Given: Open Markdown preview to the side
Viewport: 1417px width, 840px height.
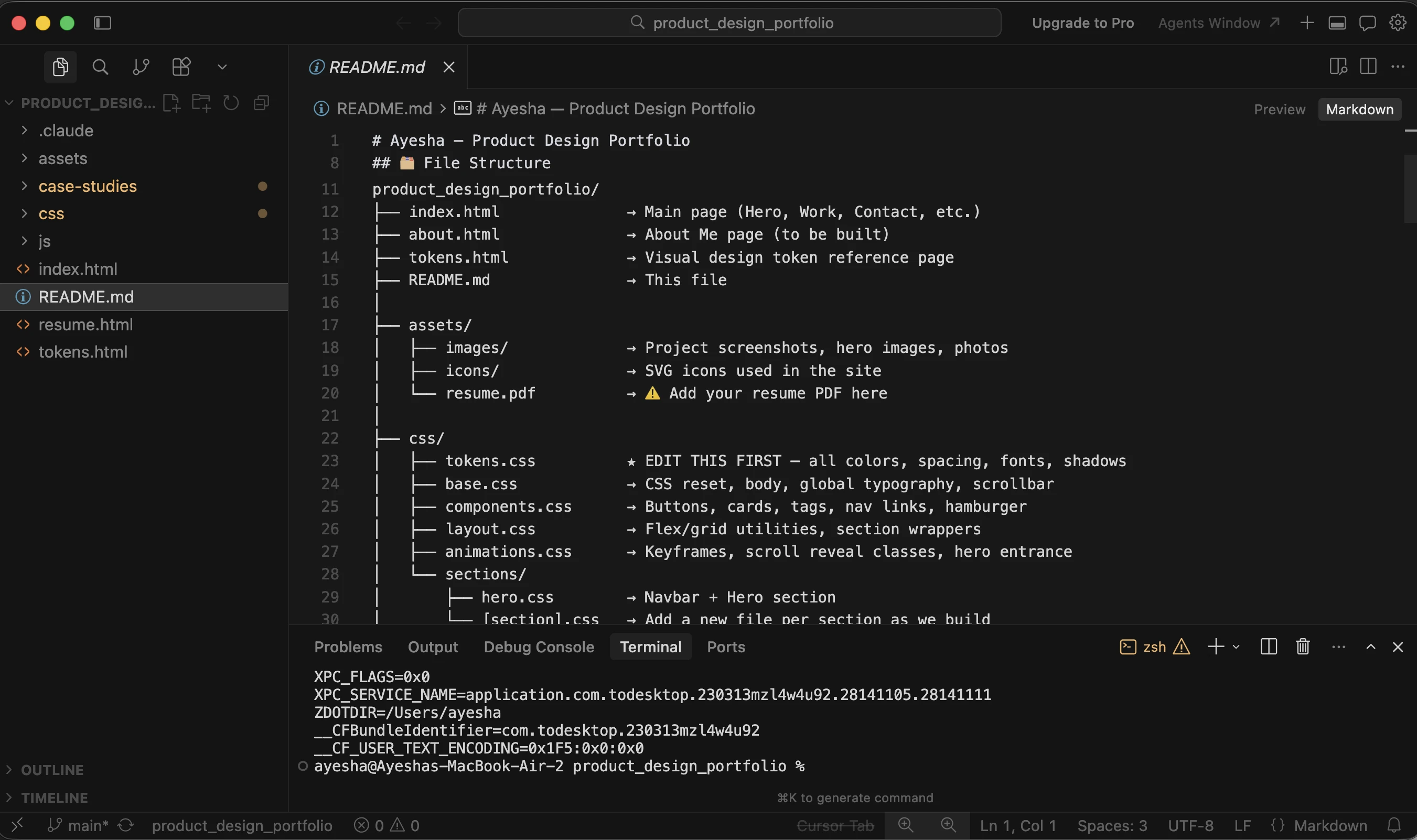Looking at the screenshot, I should point(1337,66).
